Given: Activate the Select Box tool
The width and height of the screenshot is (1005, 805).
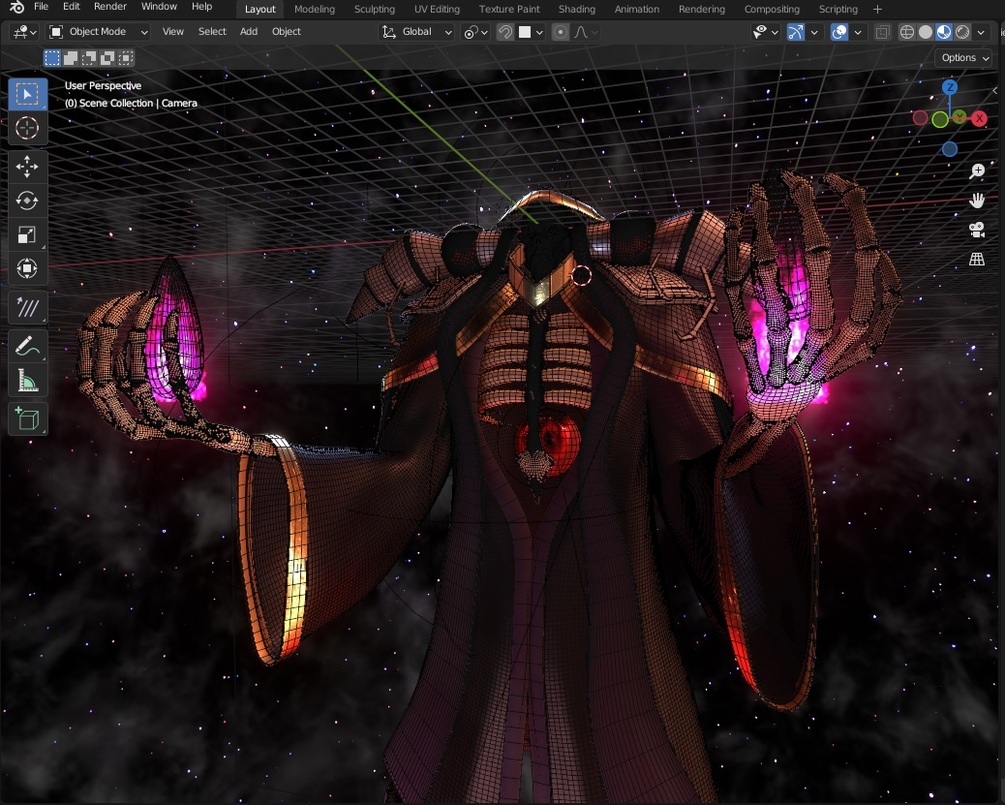Looking at the screenshot, I should (x=27, y=94).
